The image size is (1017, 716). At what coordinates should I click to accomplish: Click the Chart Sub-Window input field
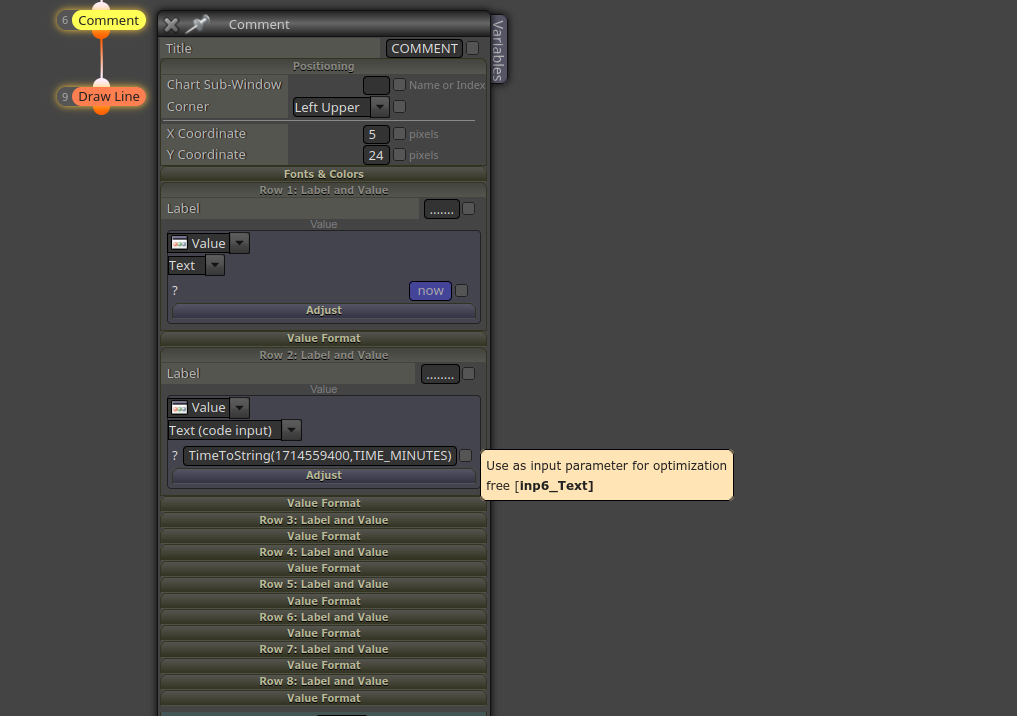376,85
